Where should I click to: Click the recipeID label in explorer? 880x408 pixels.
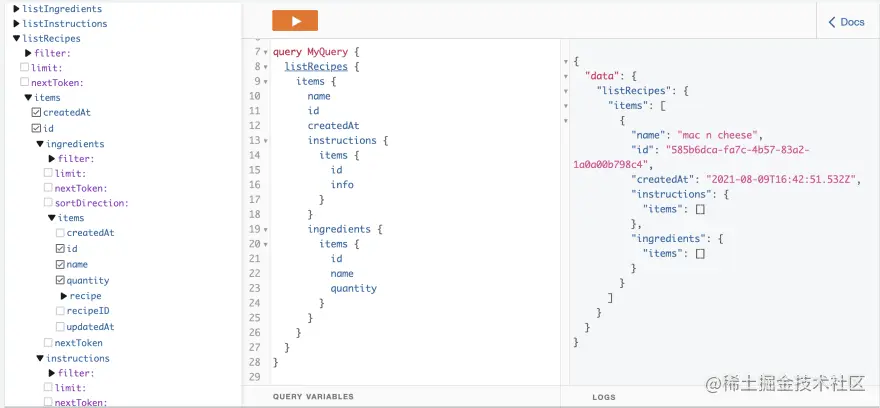click(x=88, y=310)
